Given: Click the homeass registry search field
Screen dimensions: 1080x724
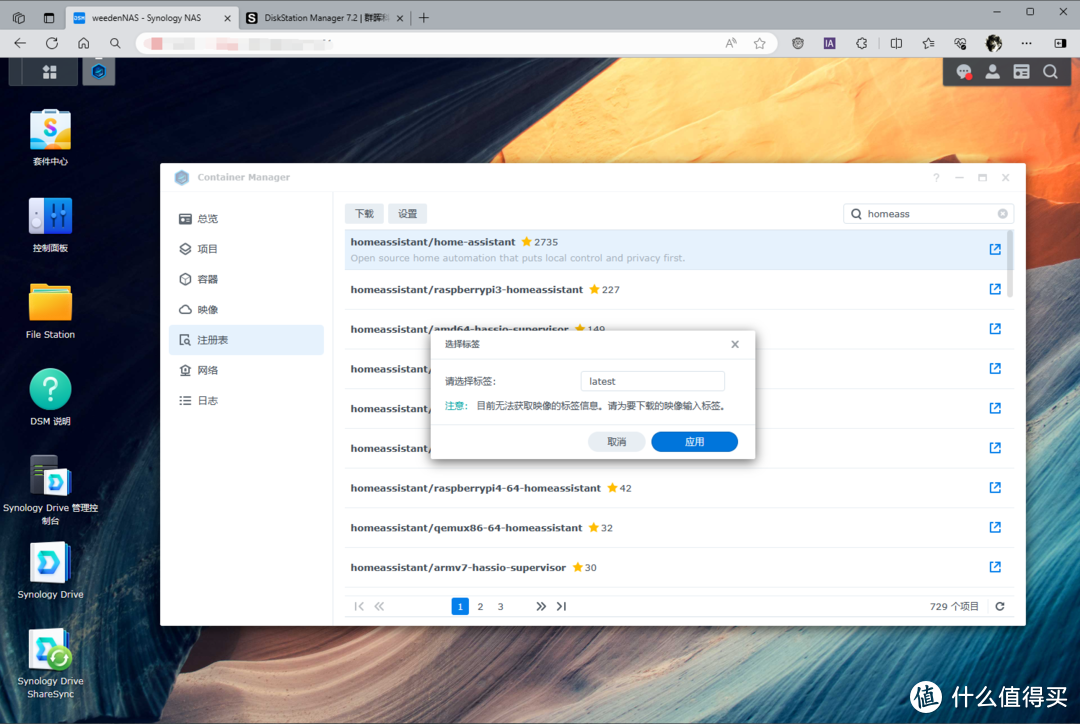Looking at the screenshot, I should [928, 214].
